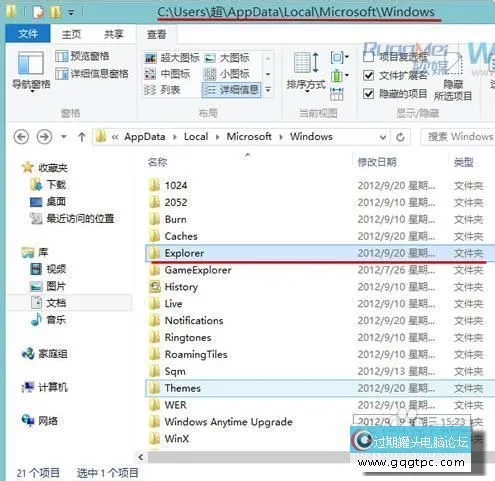Open Desktop (桌面) in the sidebar
Screen dimensions: 495x481
point(48,201)
